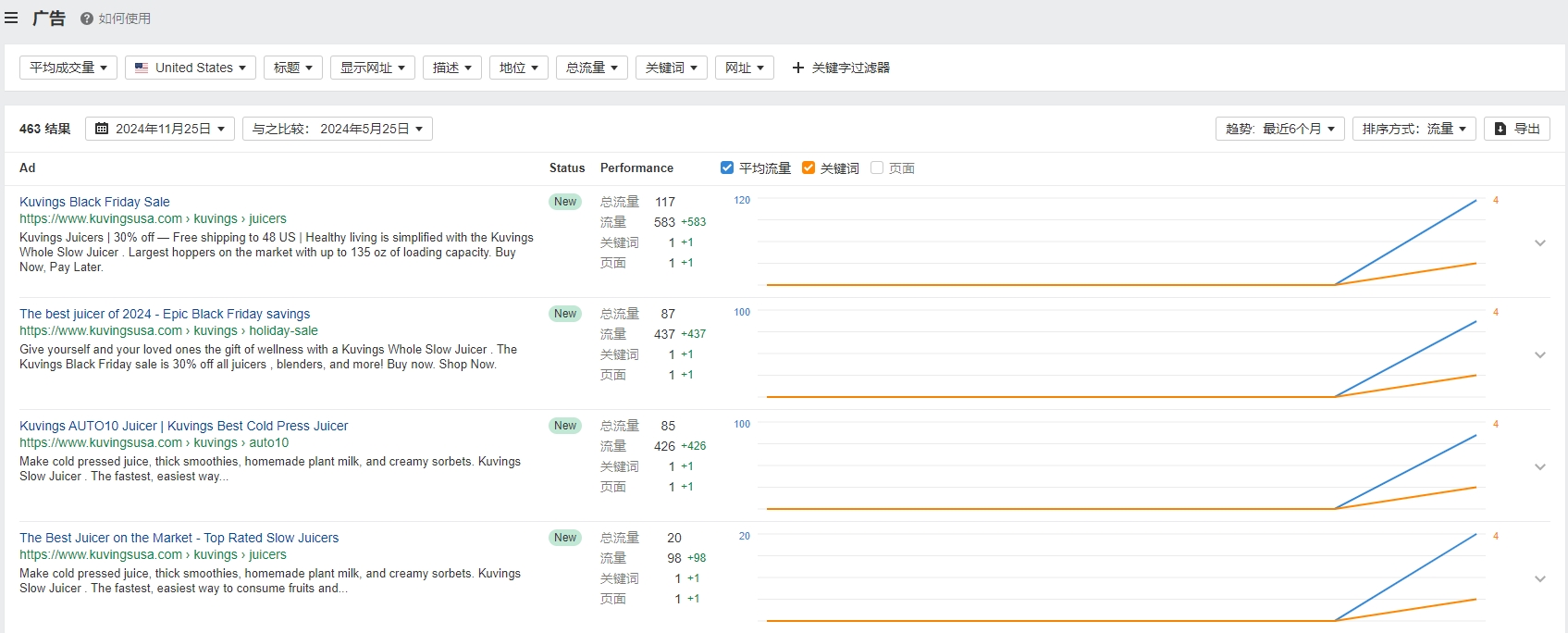Click the plus icon for keyword filter
Screen dimensions: 1568x633
[798, 68]
